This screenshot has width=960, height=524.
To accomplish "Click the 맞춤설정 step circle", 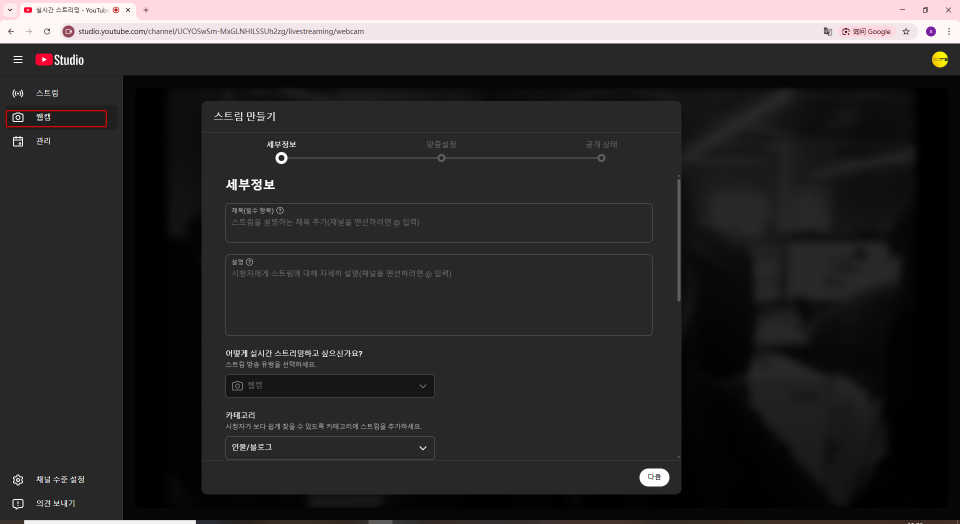I will click(x=441, y=158).
